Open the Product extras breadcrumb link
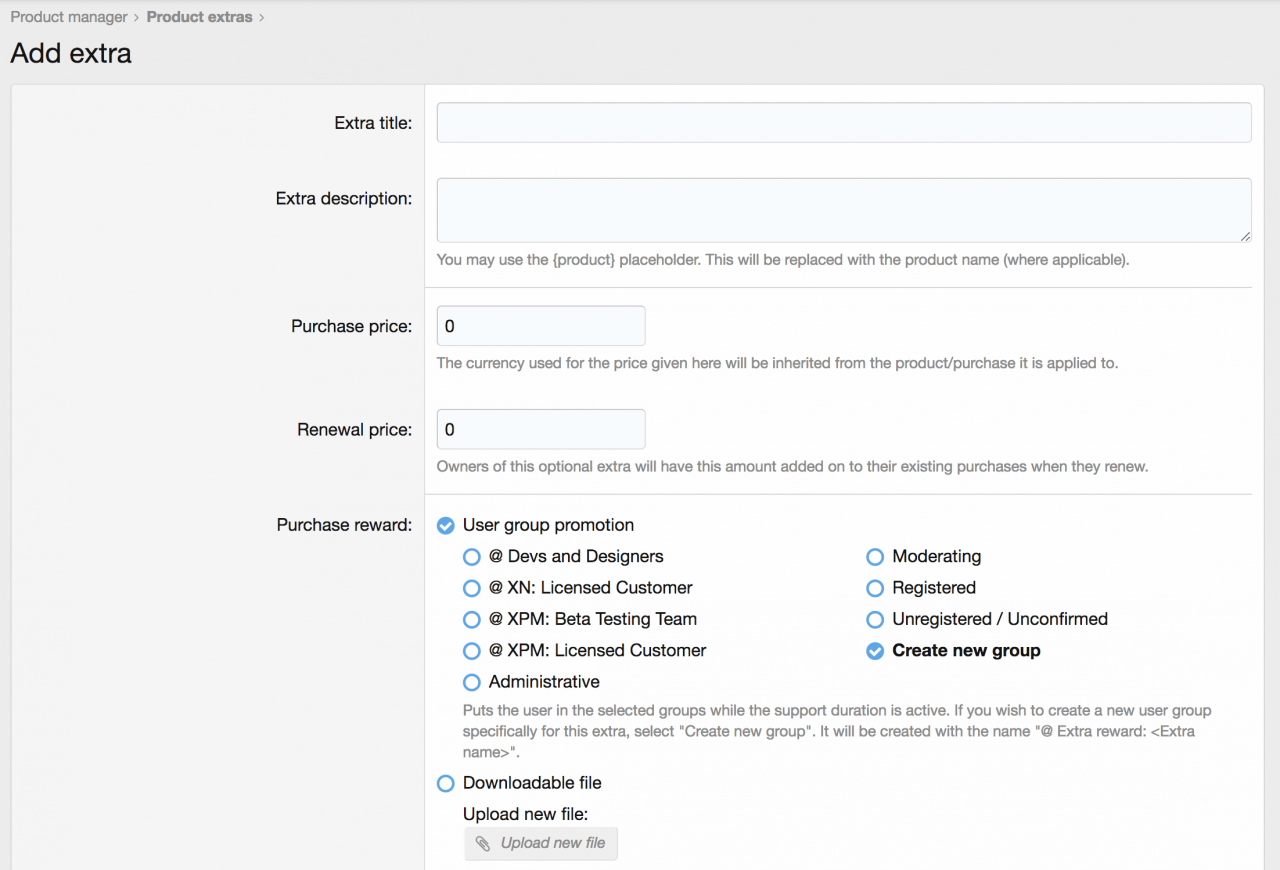Screen dimensions: 1280x870 199,17
